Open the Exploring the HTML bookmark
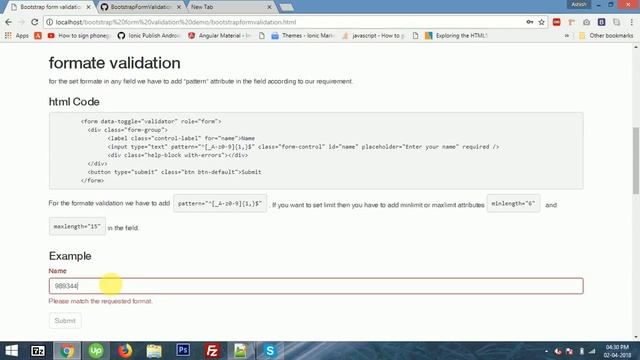 pyautogui.click(x=456, y=36)
